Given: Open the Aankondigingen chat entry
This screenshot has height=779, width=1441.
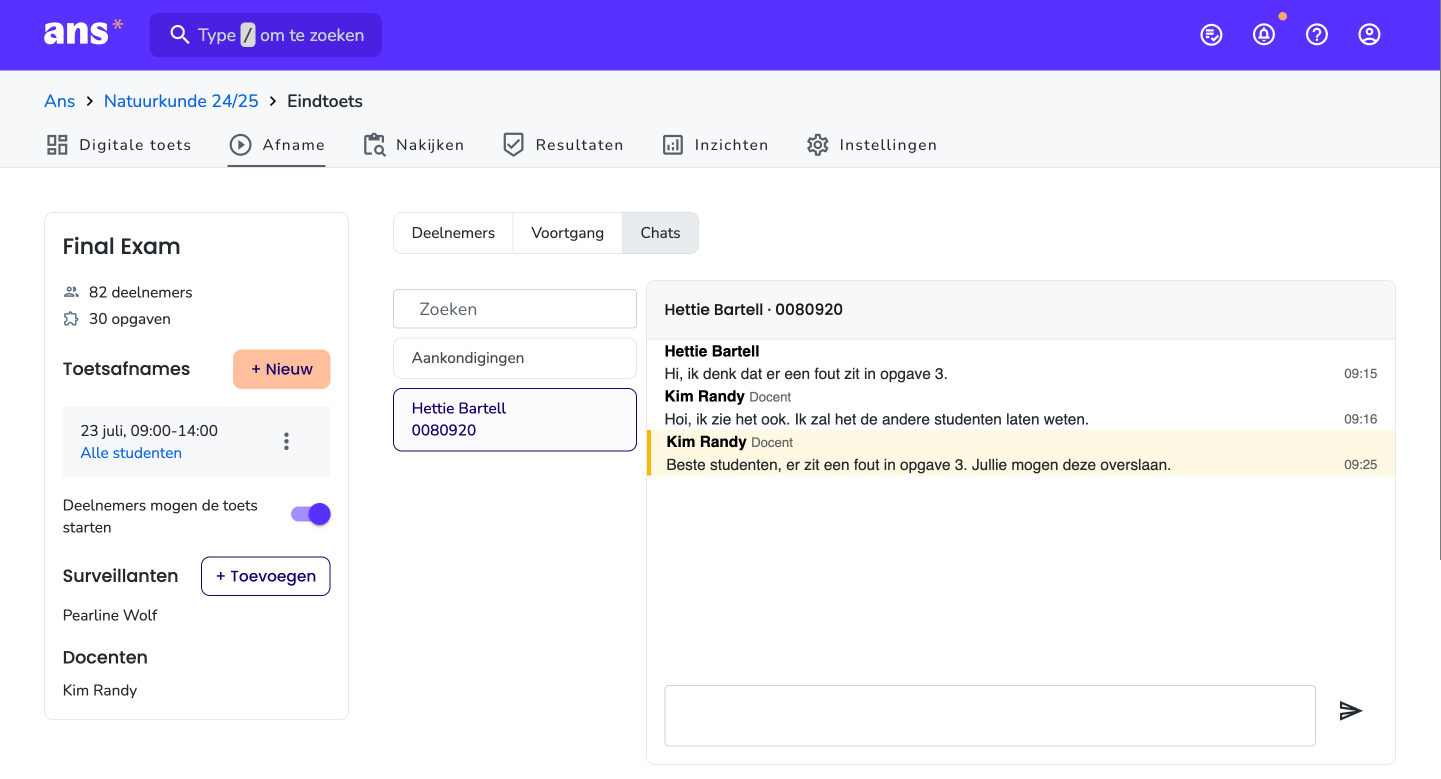Looking at the screenshot, I should [x=515, y=358].
